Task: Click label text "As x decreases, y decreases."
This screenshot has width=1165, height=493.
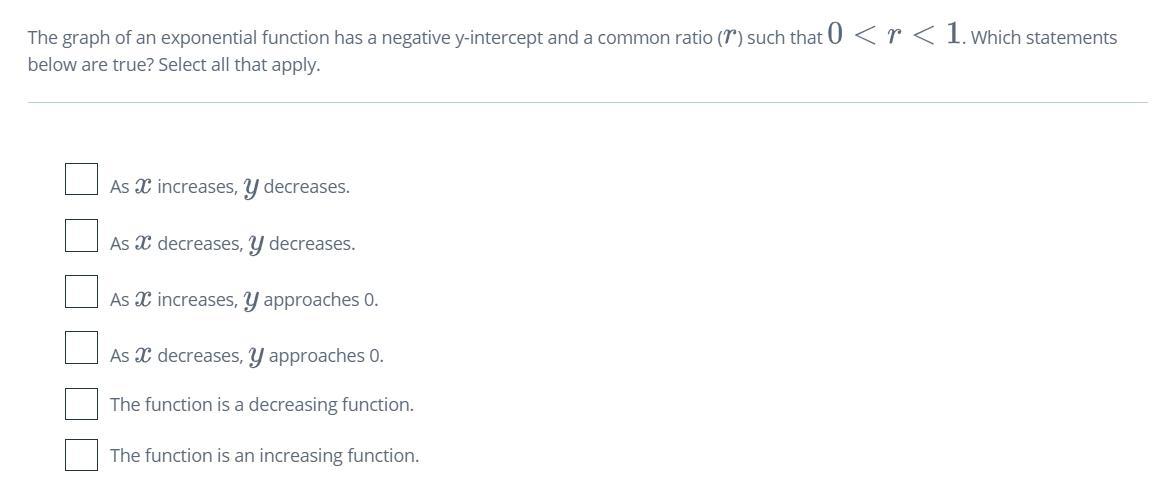Action: (x=233, y=244)
